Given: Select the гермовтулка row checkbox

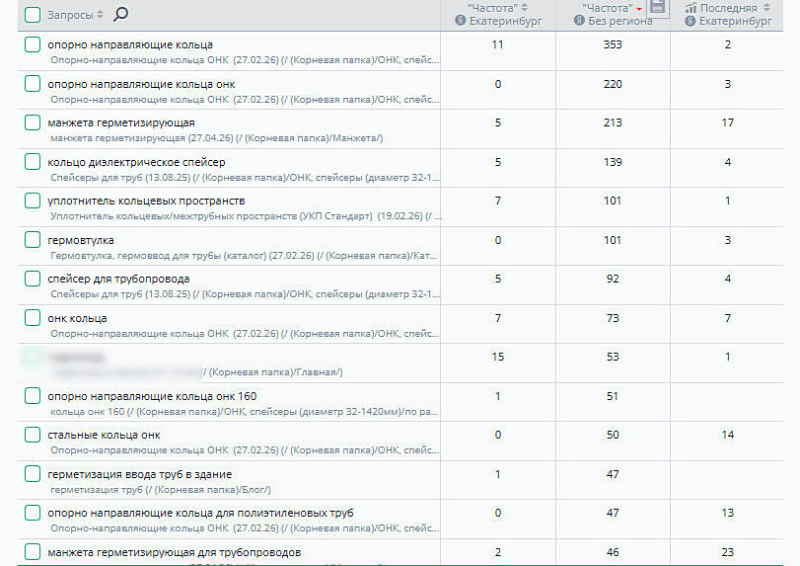Looking at the screenshot, I should (33, 239).
